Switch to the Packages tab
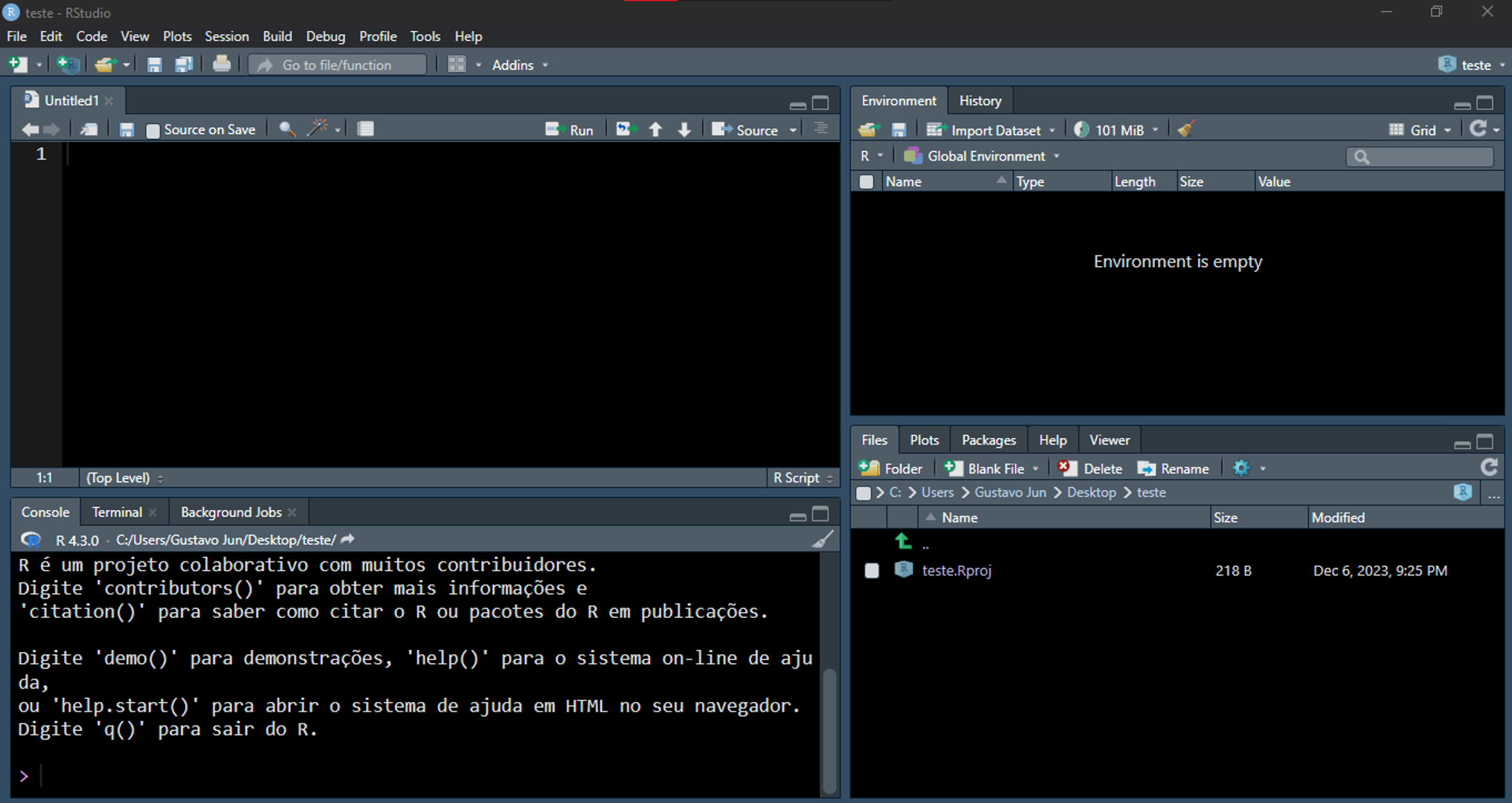Screen dimensions: 1512x803 click(x=988, y=439)
